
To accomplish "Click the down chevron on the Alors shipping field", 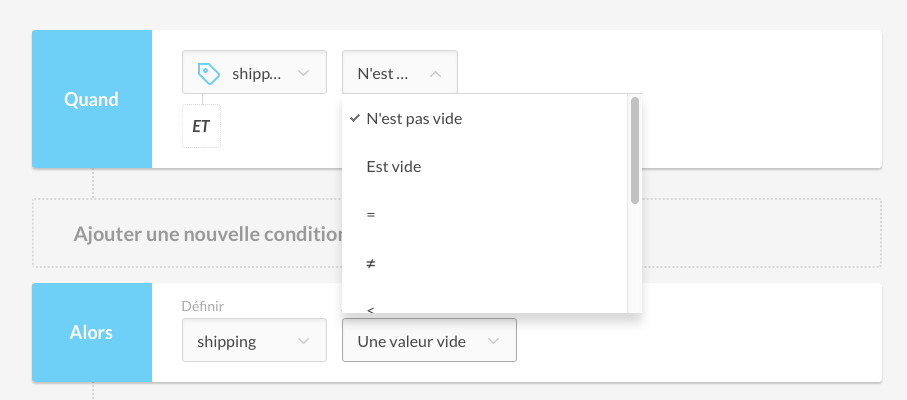I will coord(303,341).
